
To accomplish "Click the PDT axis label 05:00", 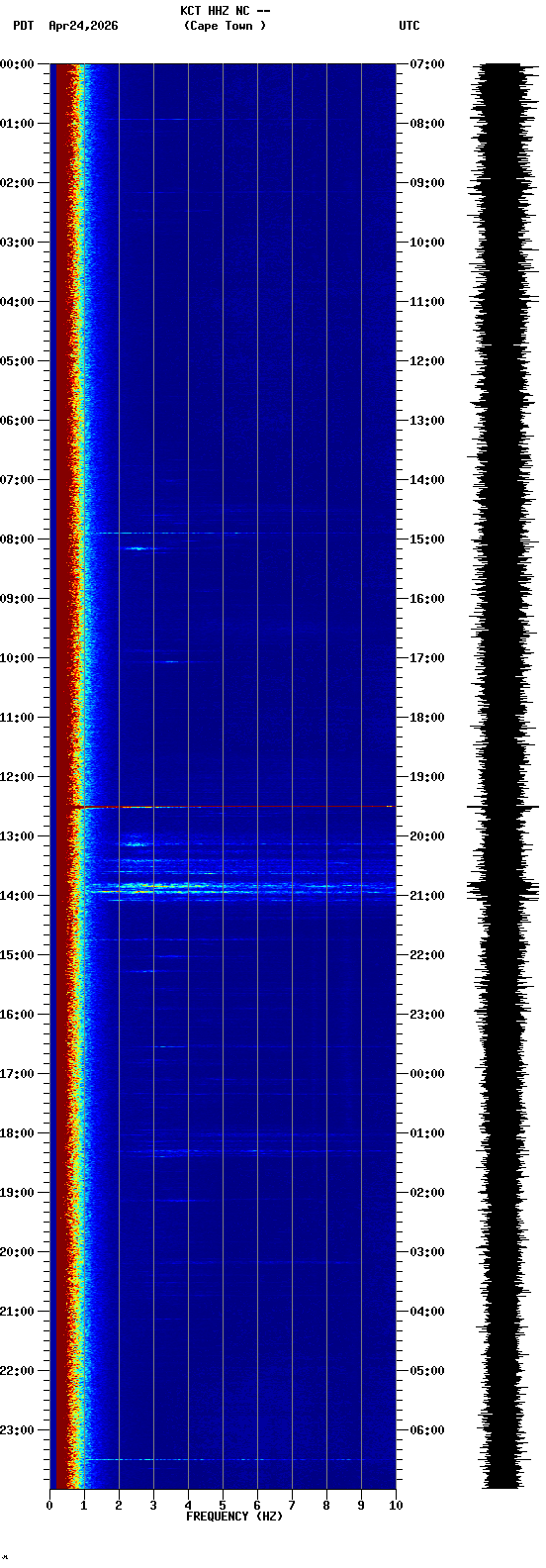I will pos(17,361).
